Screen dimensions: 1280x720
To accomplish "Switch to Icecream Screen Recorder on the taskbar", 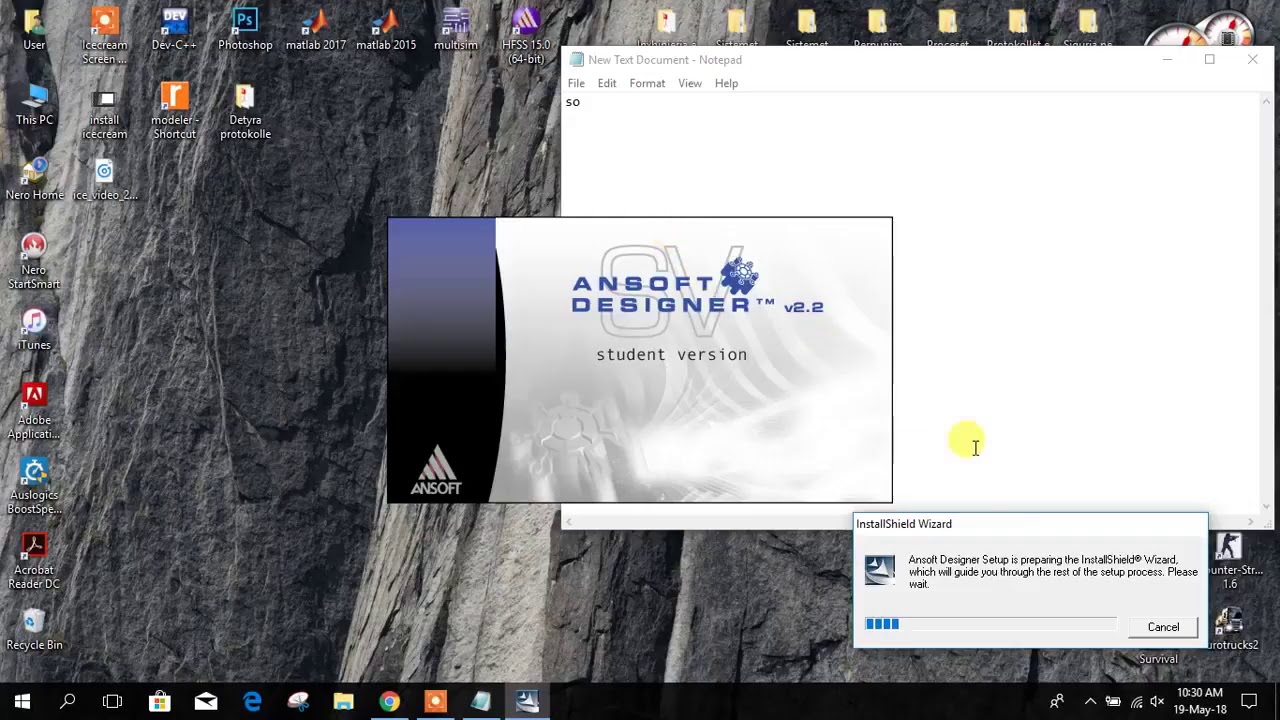I will [435, 702].
